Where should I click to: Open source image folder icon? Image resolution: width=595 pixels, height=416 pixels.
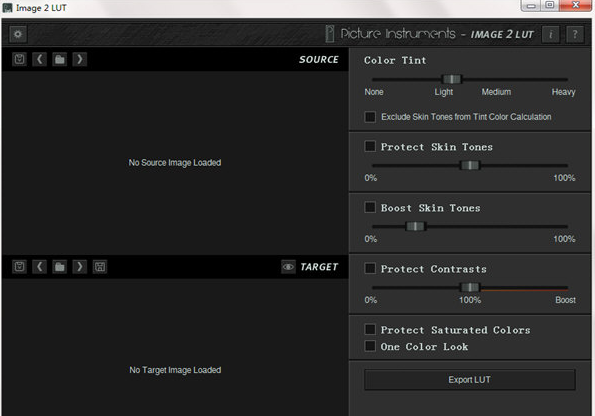[60, 59]
